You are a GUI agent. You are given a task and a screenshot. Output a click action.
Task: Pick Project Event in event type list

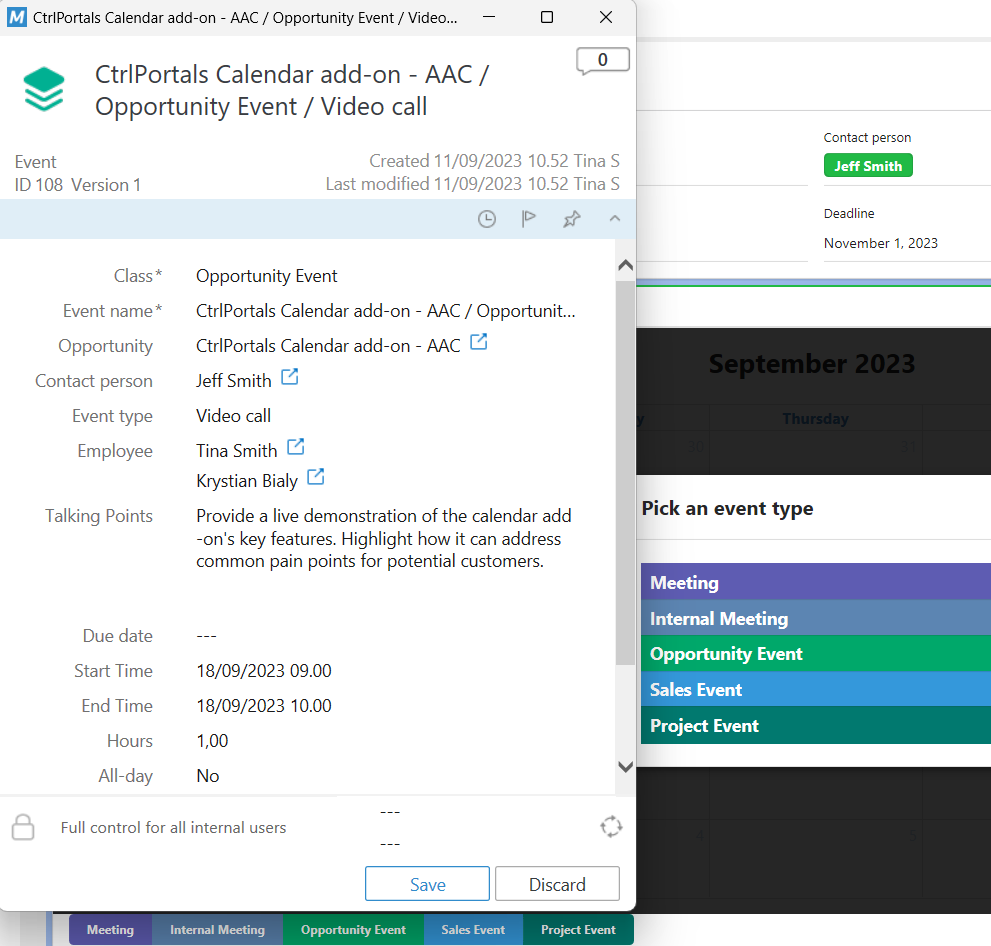pyautogui.click(x=816, y=725)
